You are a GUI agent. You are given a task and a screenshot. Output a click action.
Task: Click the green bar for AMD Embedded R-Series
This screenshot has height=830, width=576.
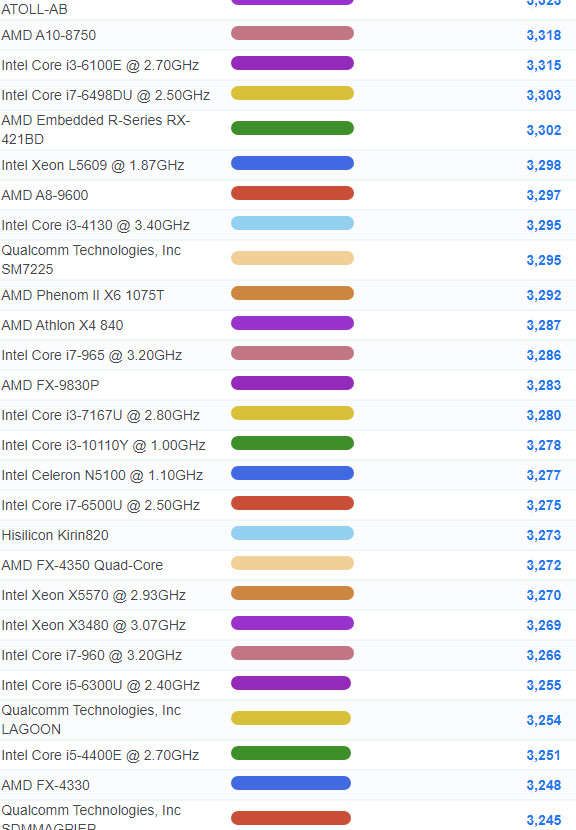point(292,128)
